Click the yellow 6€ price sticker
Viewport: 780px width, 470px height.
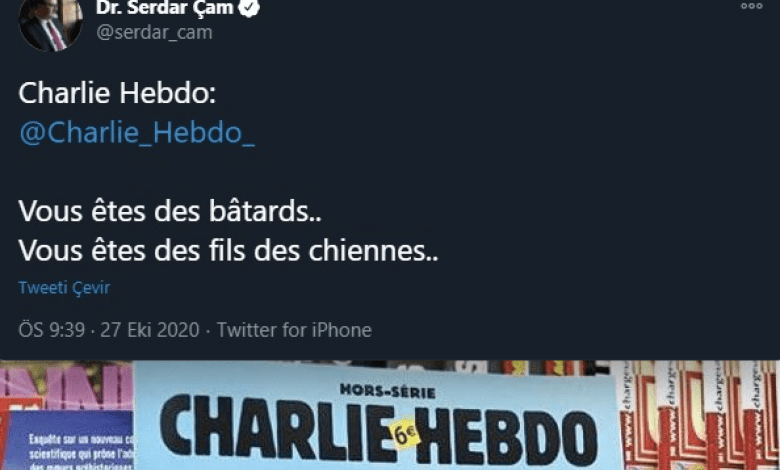click(405, 435)
